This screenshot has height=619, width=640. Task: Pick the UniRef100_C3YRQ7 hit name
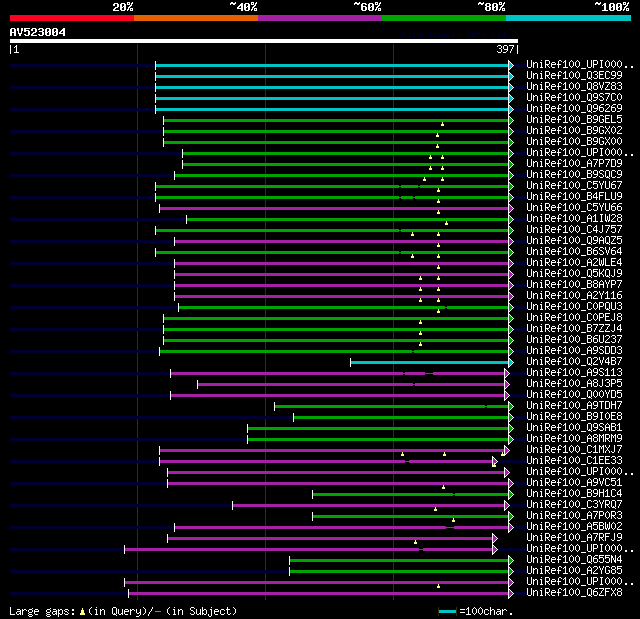pyautogui.click(x=574, y=505)
